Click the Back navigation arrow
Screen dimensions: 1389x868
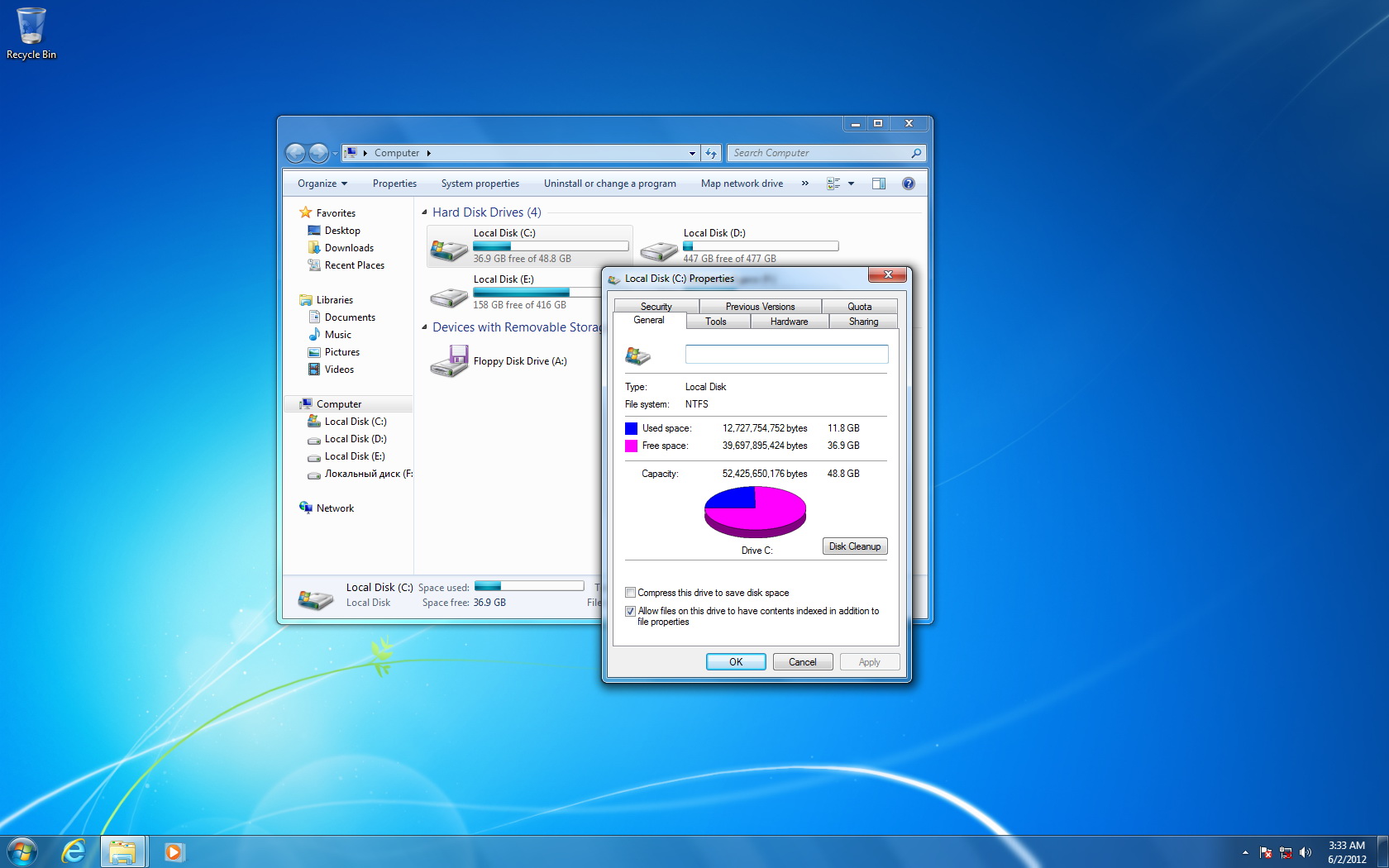295,153
